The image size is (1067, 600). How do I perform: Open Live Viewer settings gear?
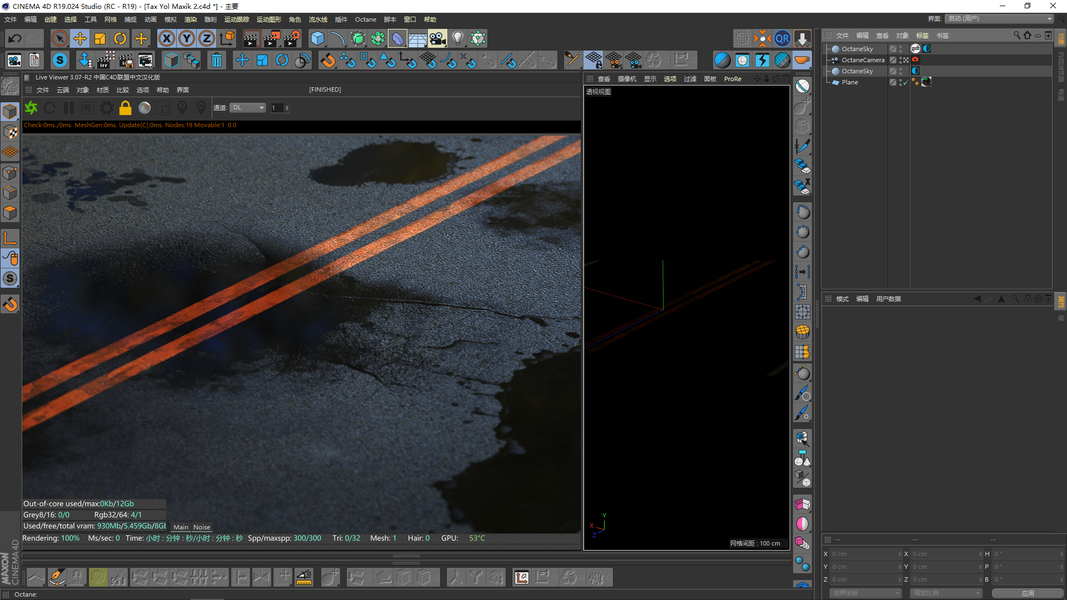(107, 107)
